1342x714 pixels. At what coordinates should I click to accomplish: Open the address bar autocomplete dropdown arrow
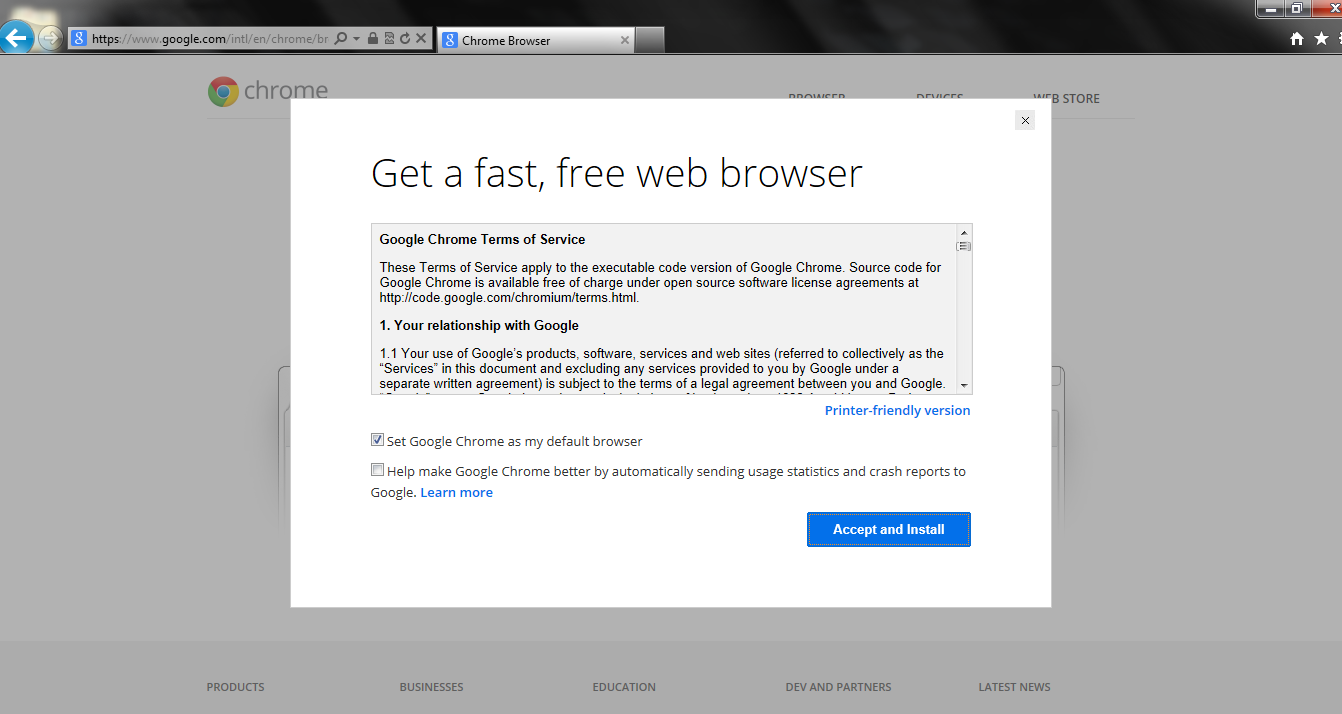pyautogui.click(x=356, y=39)
